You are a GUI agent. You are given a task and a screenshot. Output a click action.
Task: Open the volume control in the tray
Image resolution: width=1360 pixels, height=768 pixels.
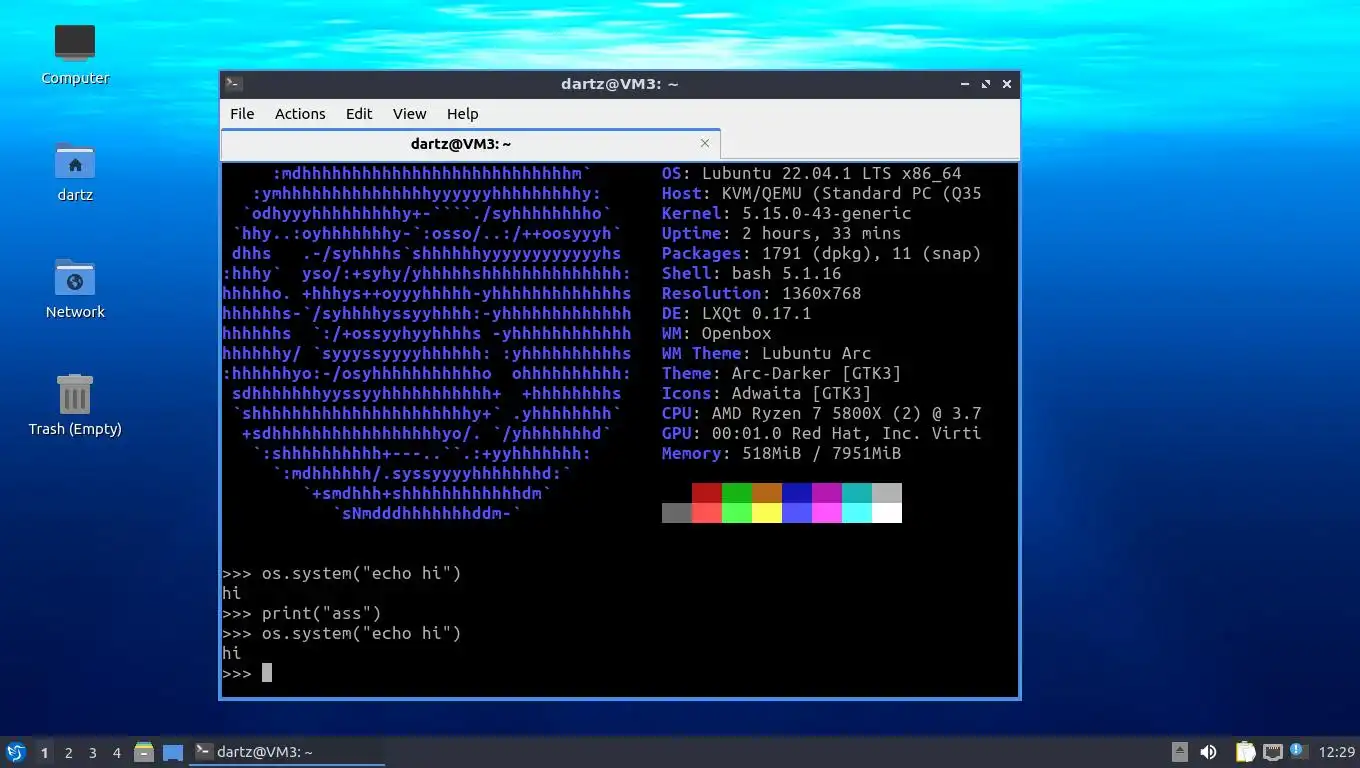point(1209,752)
